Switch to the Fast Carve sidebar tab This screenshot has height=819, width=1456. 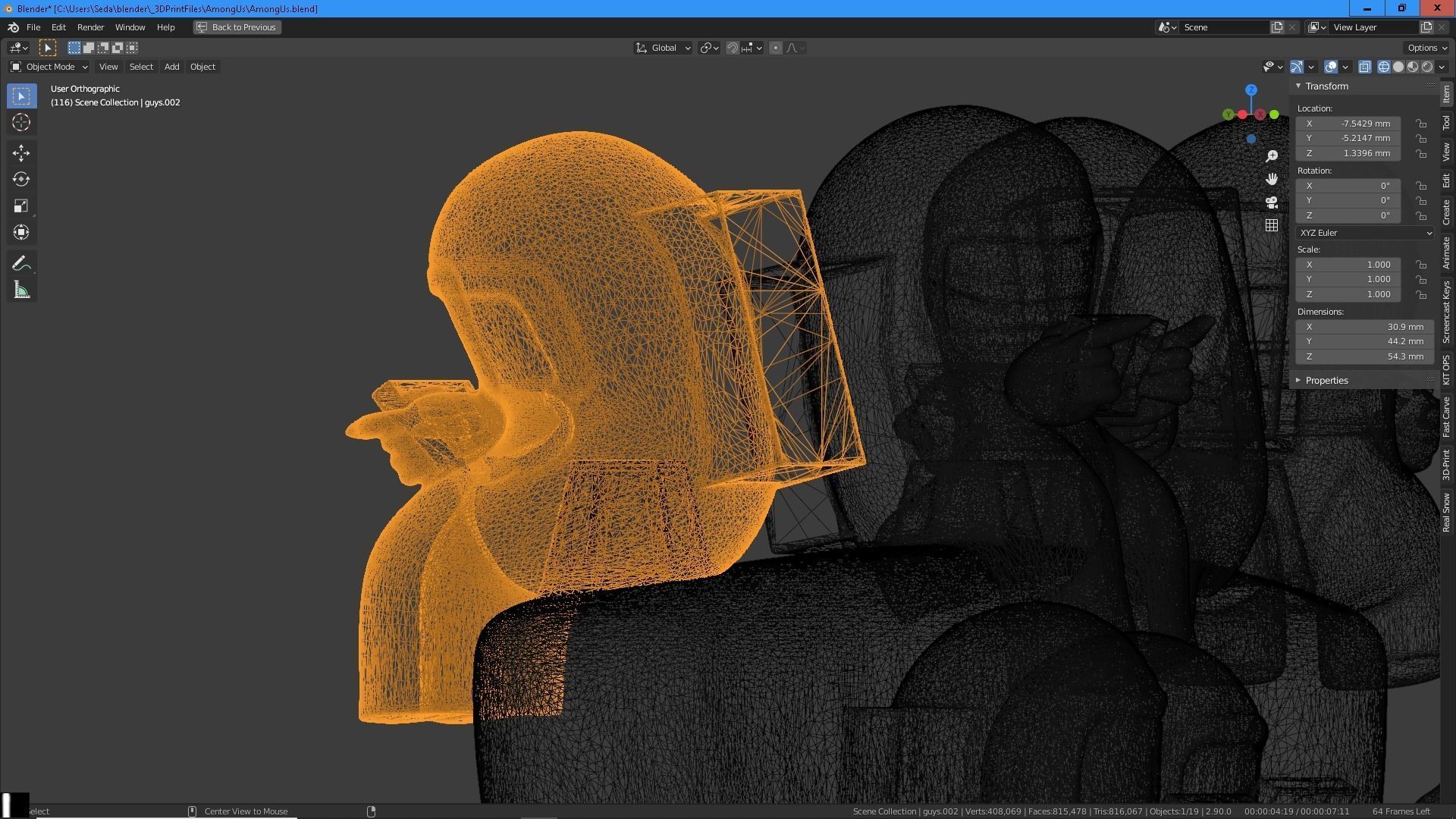click(1446, 417)
